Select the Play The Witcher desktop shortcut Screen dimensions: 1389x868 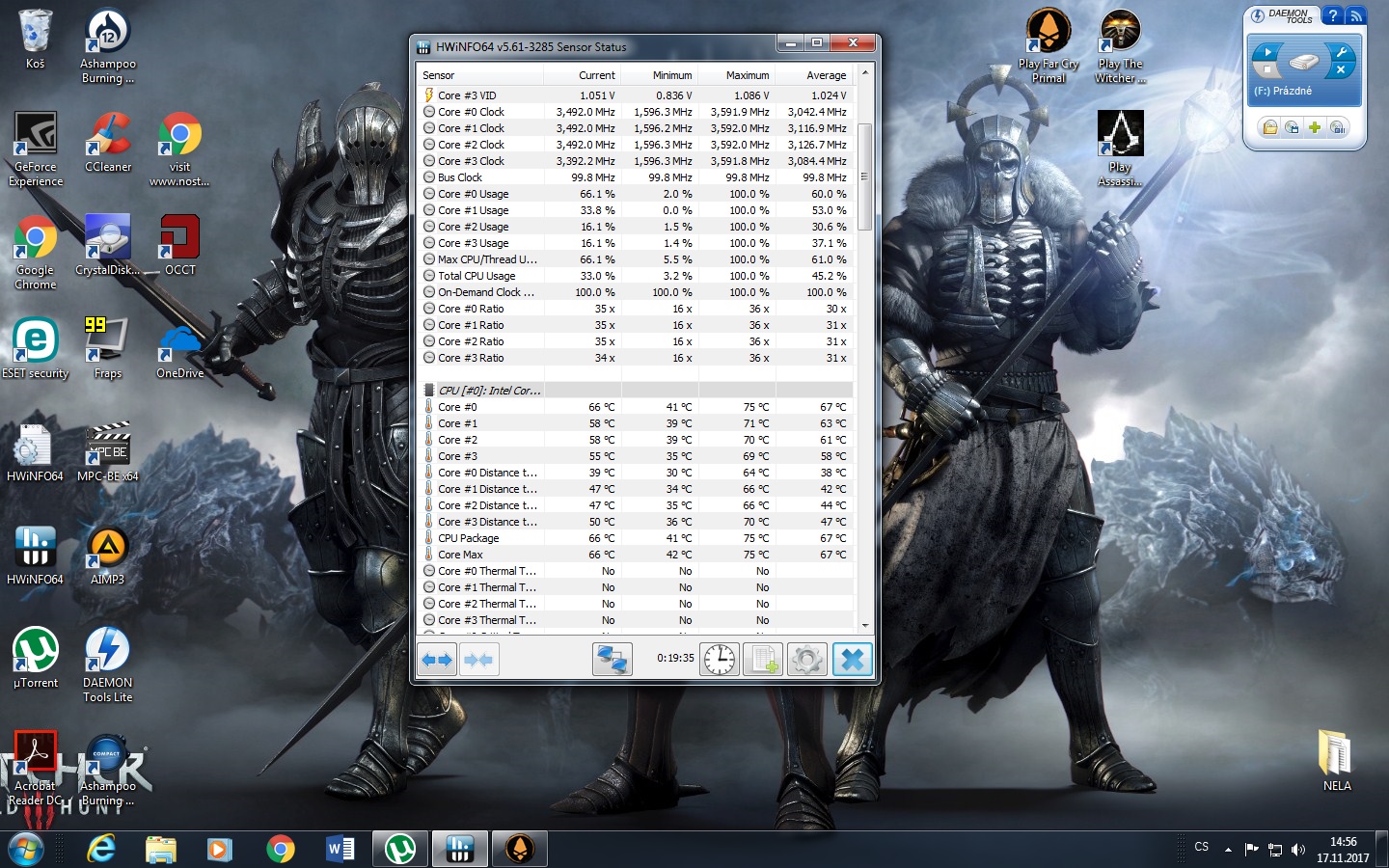1120,45
